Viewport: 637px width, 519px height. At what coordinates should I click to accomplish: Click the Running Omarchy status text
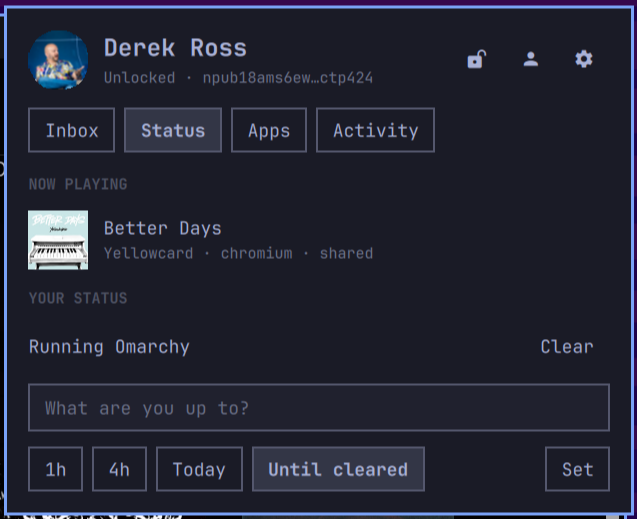click(109, 347)
